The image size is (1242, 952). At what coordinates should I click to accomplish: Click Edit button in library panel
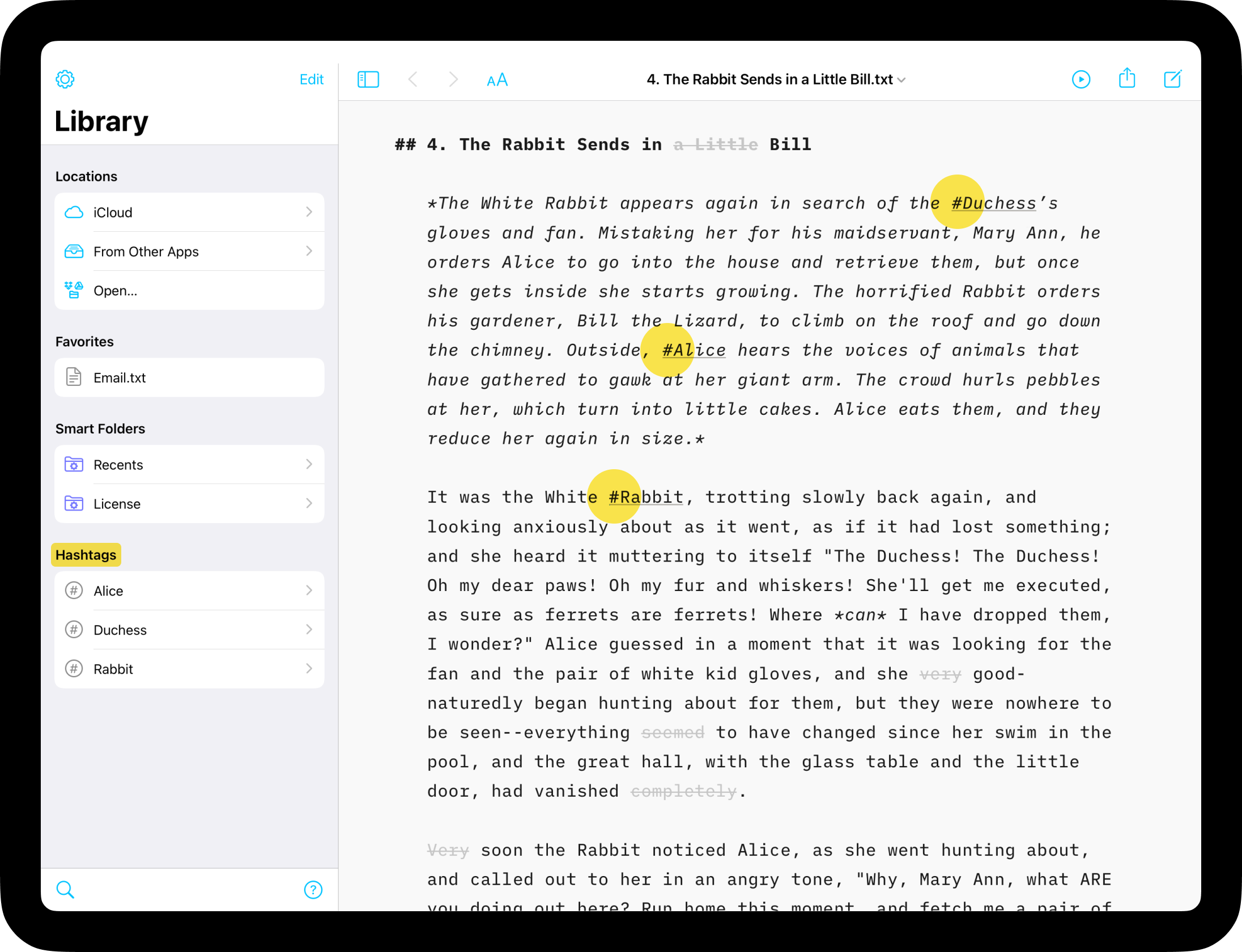pyautogui.click(x=310, y=80)
